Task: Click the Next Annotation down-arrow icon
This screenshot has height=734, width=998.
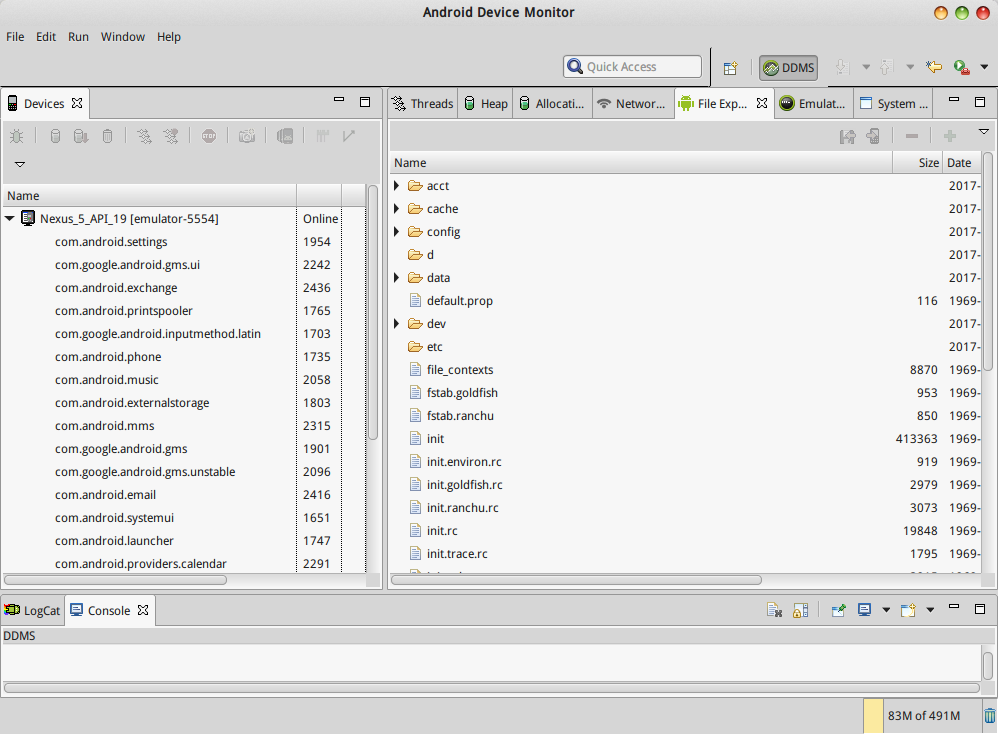Action: point(841,67)
